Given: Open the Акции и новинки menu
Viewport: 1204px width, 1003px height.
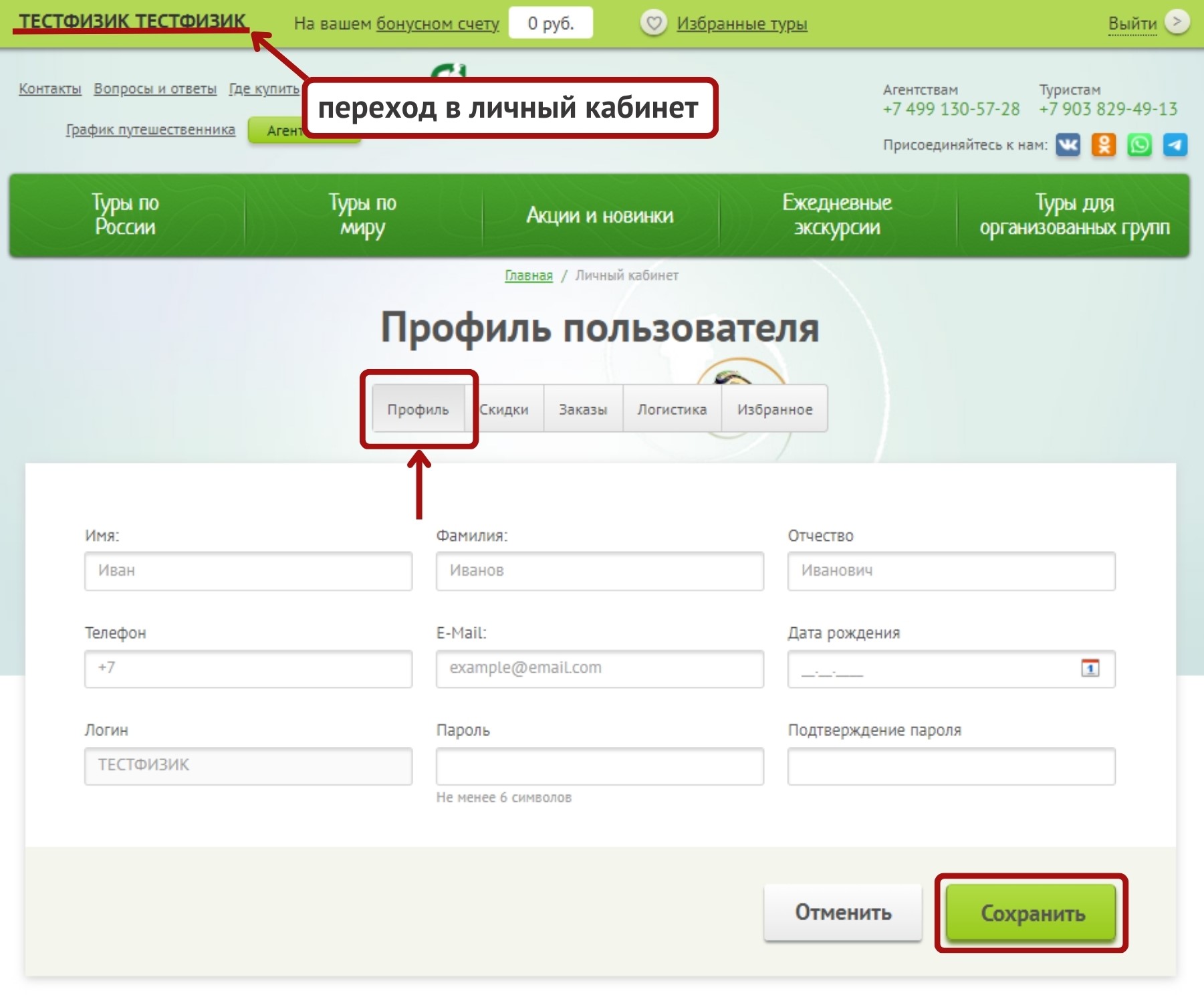Looking at the screenshot, I should (x=600, y=215).
